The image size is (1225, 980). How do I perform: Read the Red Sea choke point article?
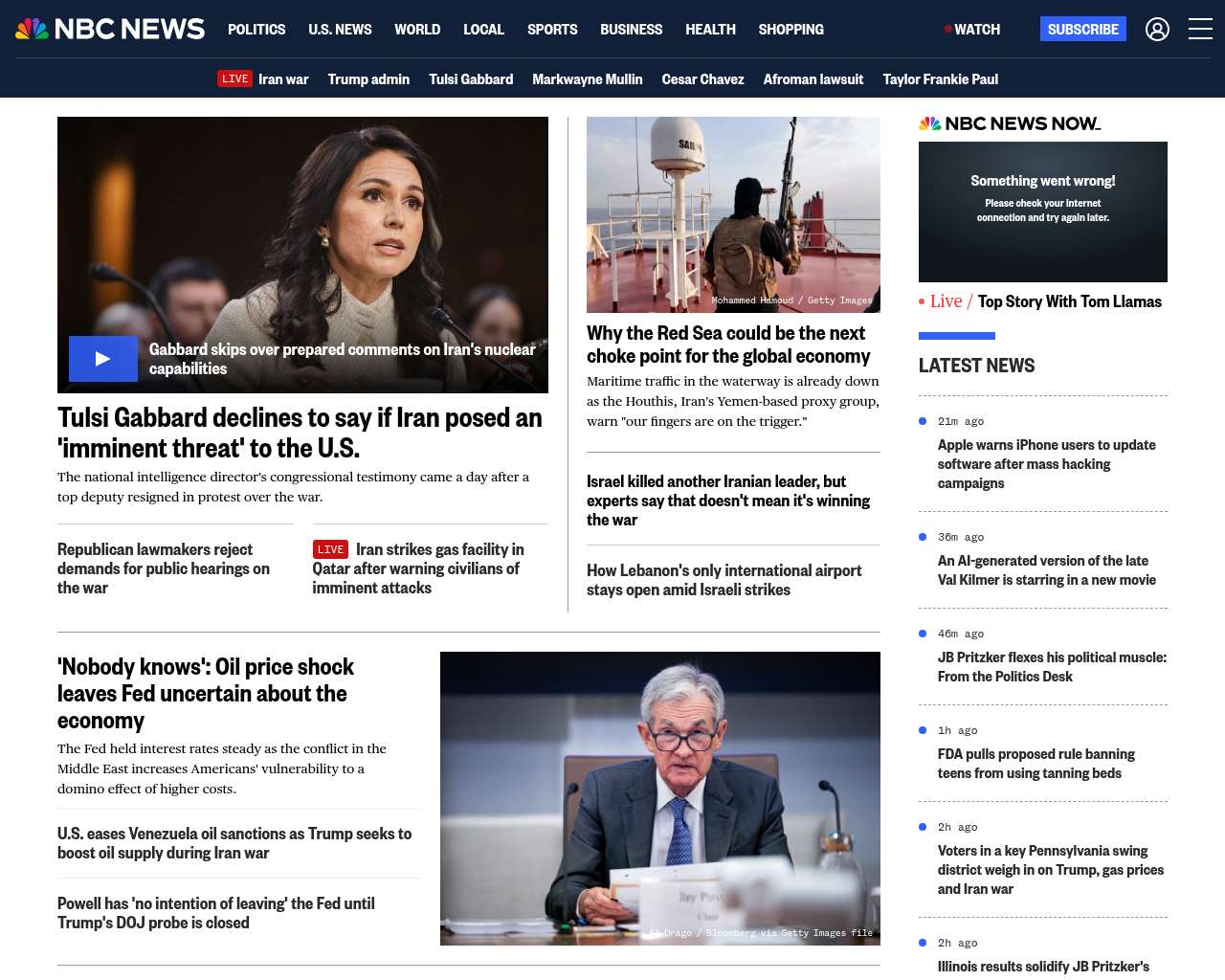[x=728, y=345]
